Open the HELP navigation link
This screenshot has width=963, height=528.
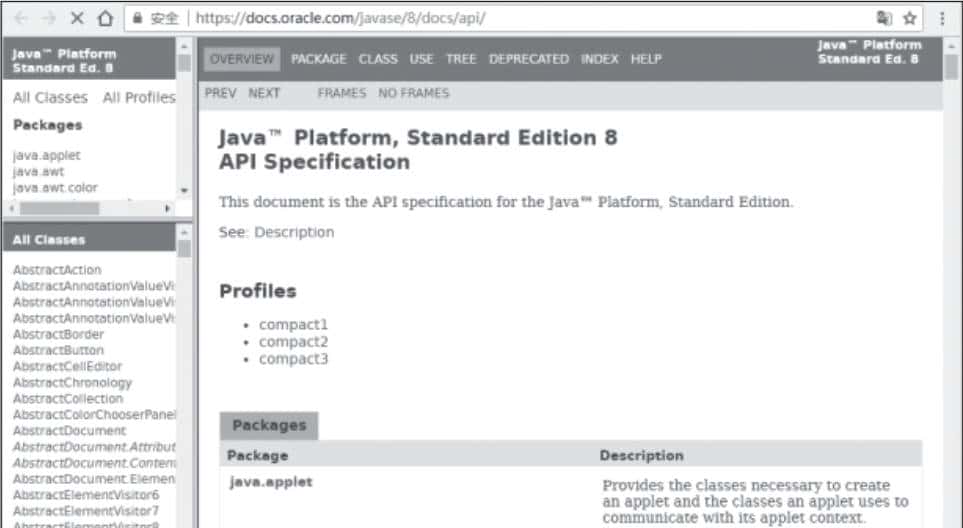[x=646, y=59]
